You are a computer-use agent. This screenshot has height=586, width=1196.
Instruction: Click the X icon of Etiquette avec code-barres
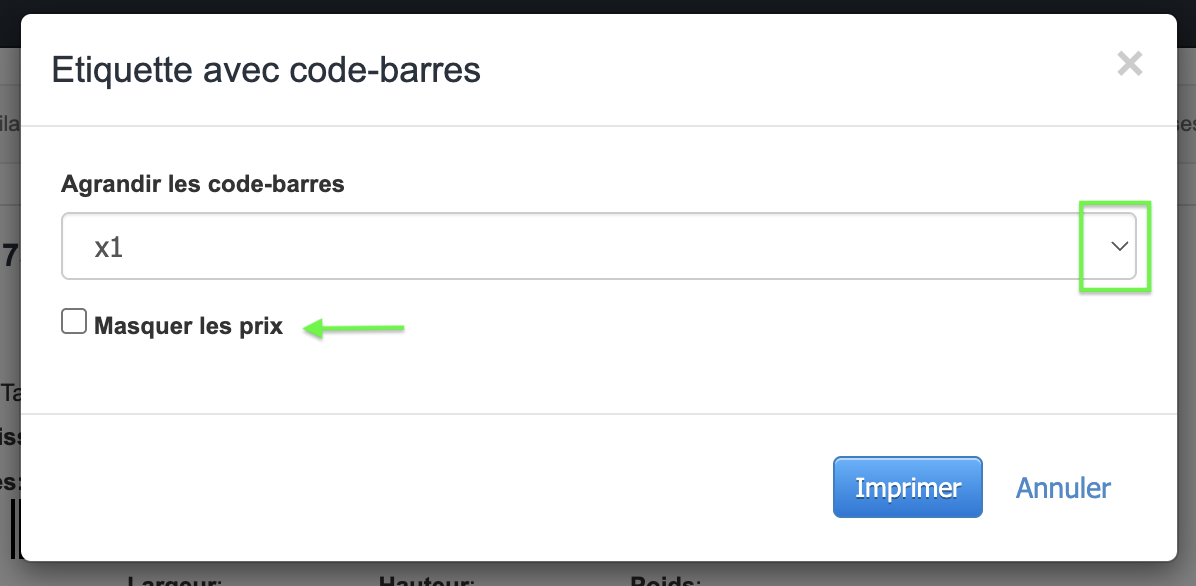tap(1129, 63)
